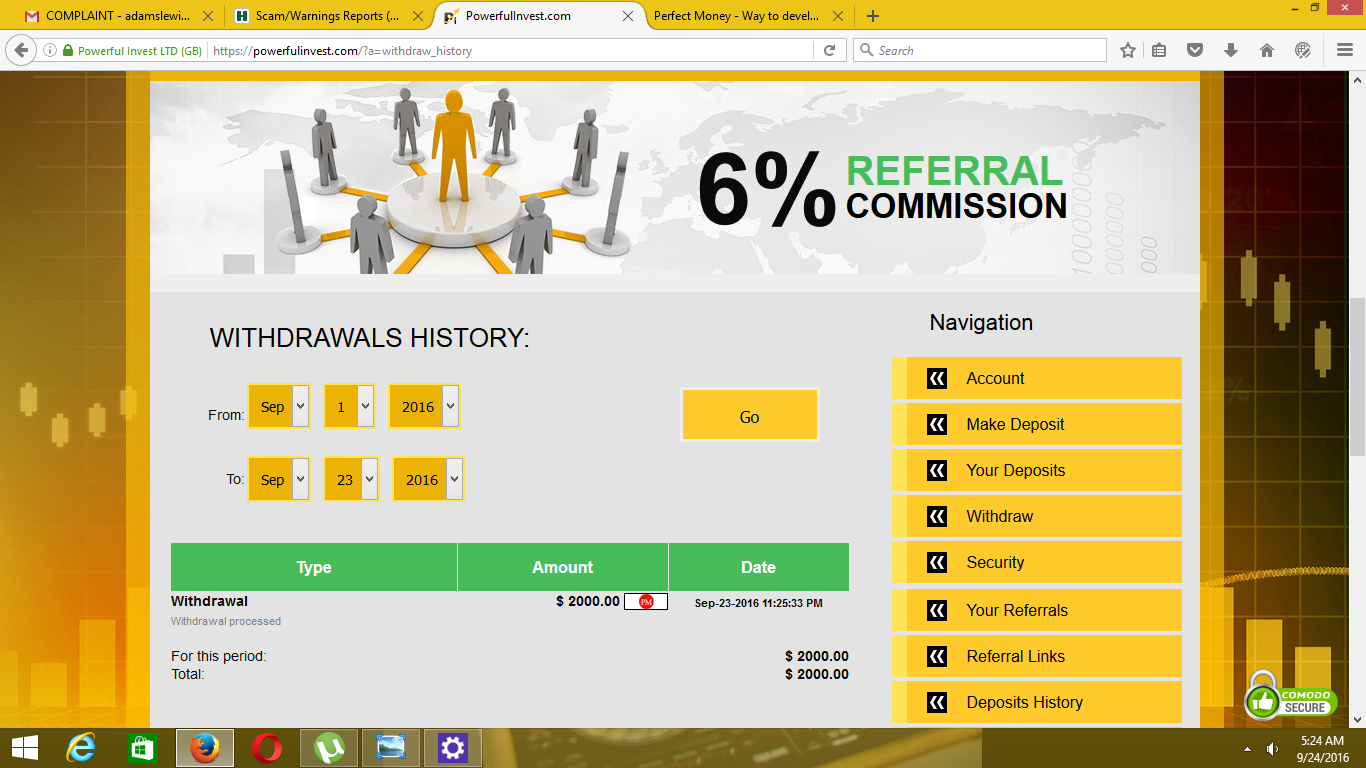Click the Perfect Money icon beside the amount
This screenshot has height=768, width=1366.
pos(646,602)
